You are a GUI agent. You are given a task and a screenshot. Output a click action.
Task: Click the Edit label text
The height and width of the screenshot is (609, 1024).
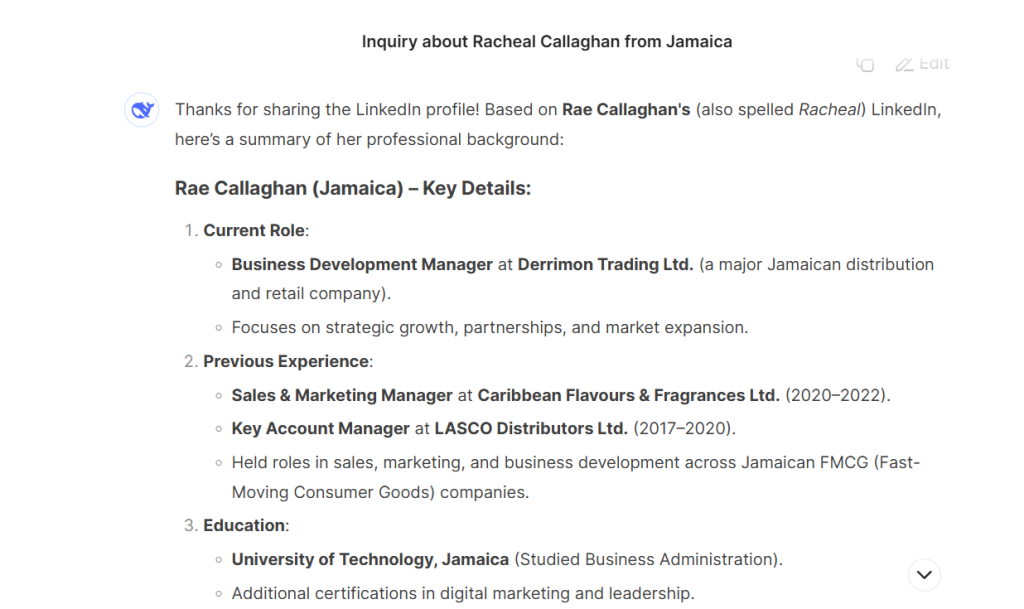pos(934,64)
